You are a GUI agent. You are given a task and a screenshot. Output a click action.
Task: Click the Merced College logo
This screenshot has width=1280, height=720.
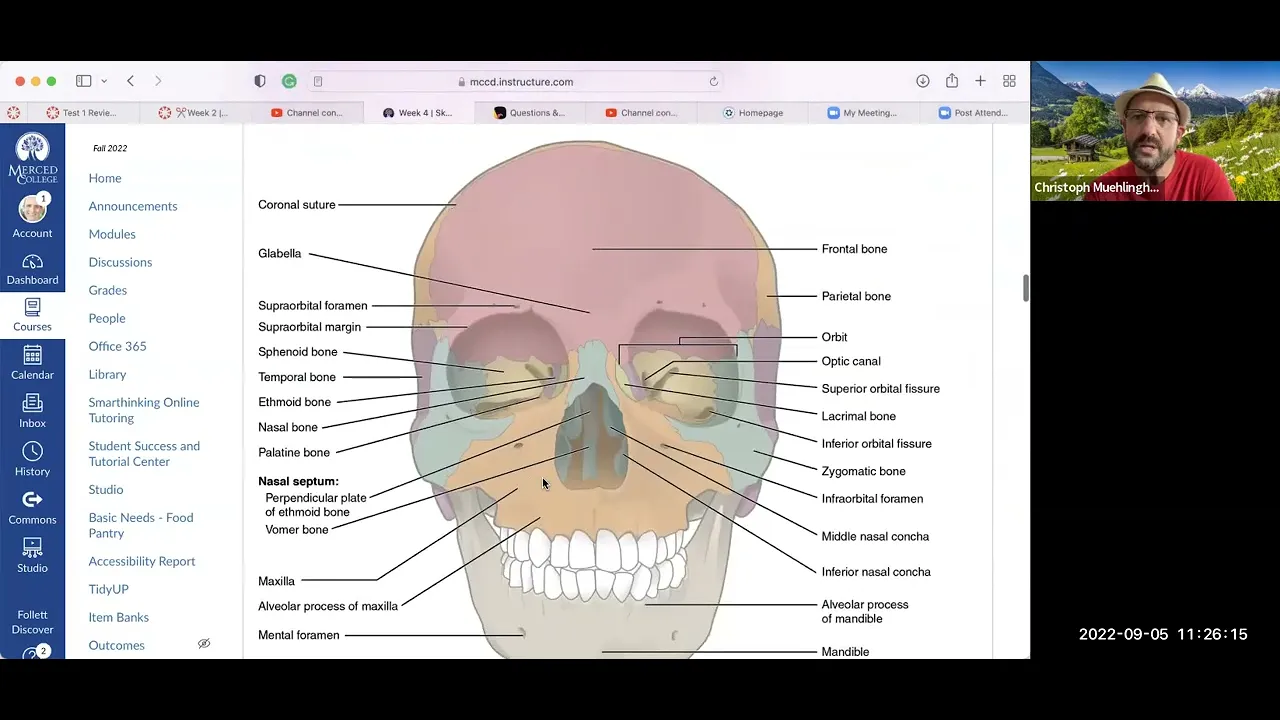click(x=32, y=158)
